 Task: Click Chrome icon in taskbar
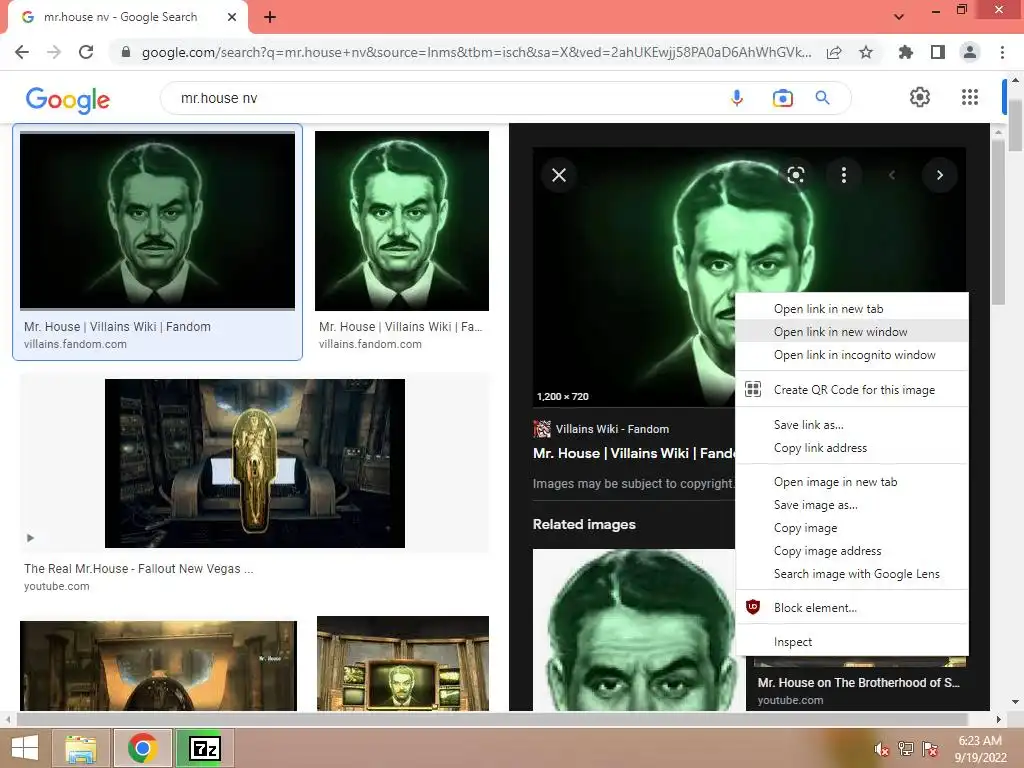click(142, 748)
